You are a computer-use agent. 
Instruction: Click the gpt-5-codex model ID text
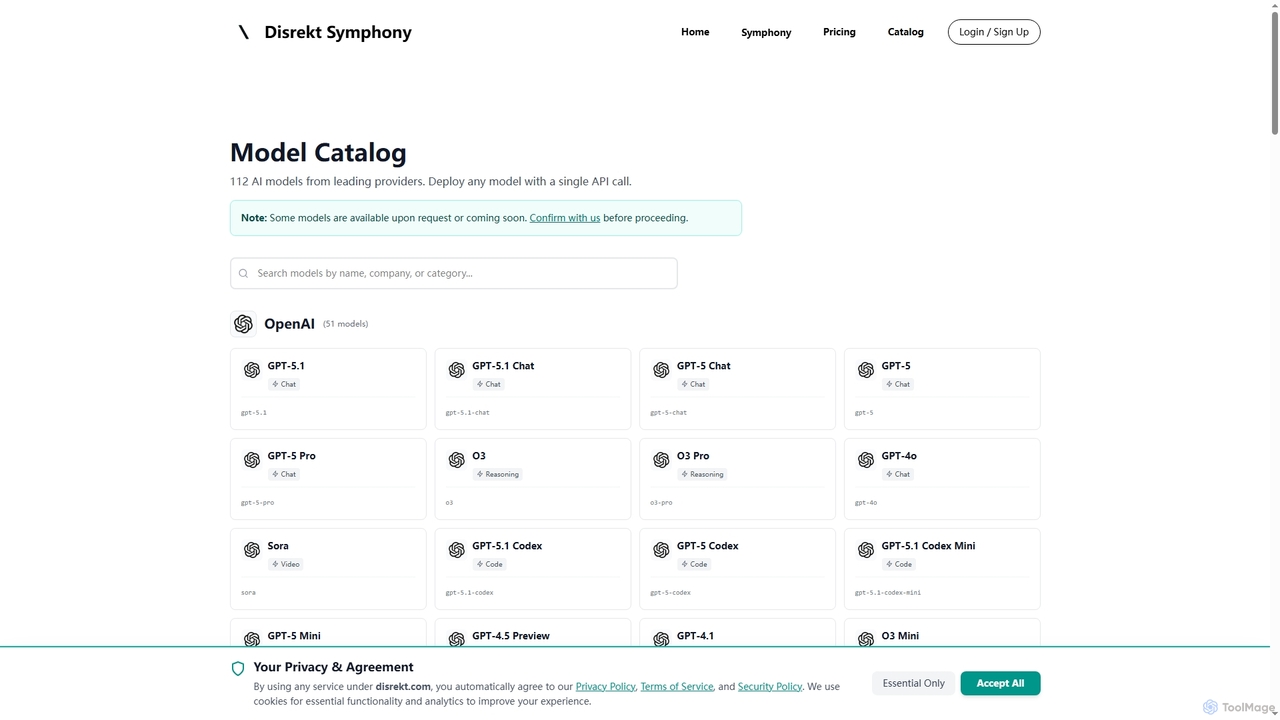click(x=671, y=592)
